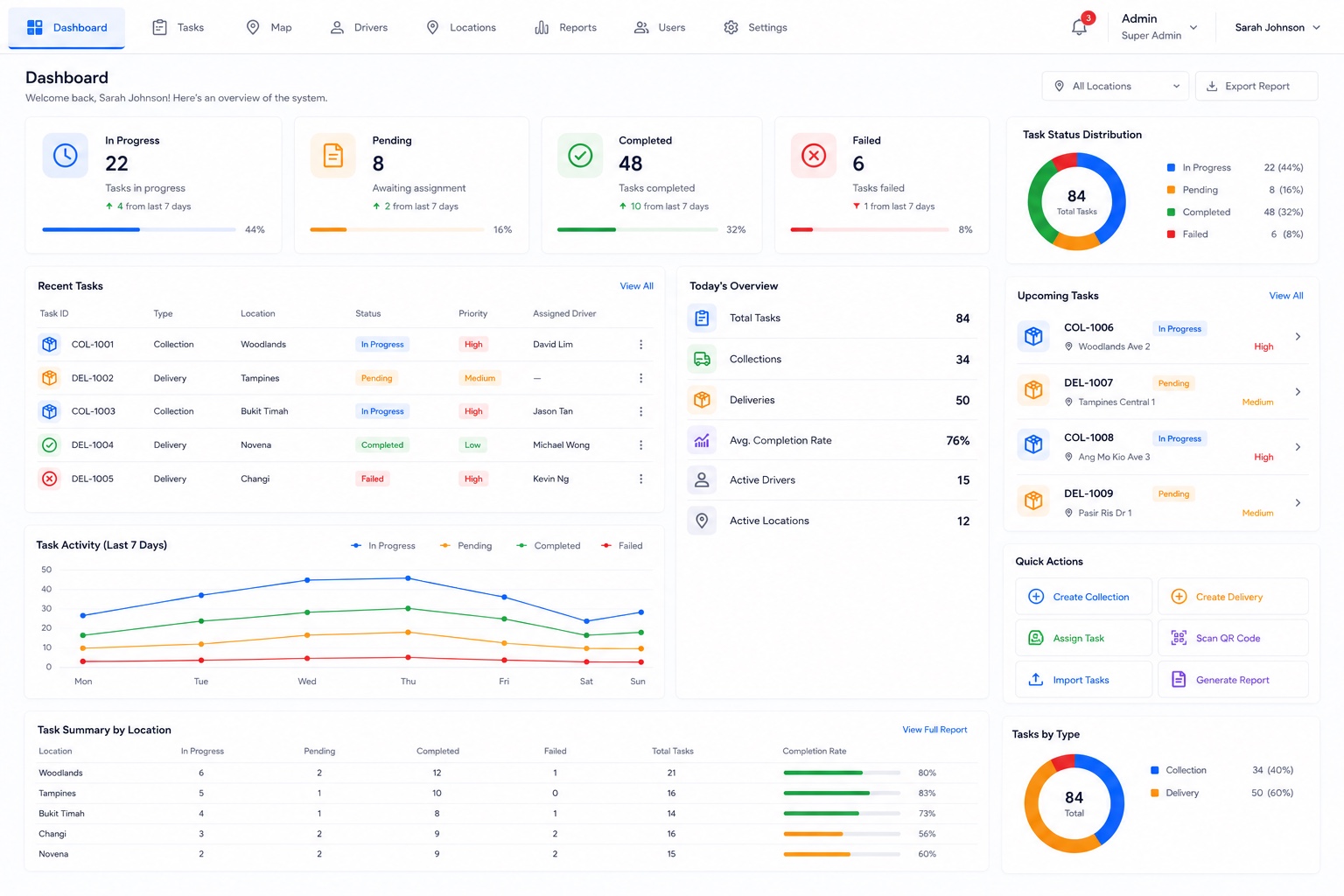The width and height of the screenshot is (1344, 896).
Task: Click the Completed checkmark icon
Action: (580, 156)
